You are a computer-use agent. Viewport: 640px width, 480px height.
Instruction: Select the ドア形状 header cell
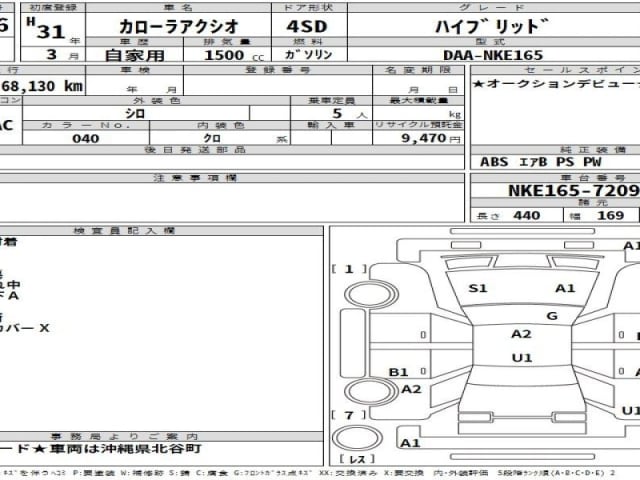[x=309, y=7]
